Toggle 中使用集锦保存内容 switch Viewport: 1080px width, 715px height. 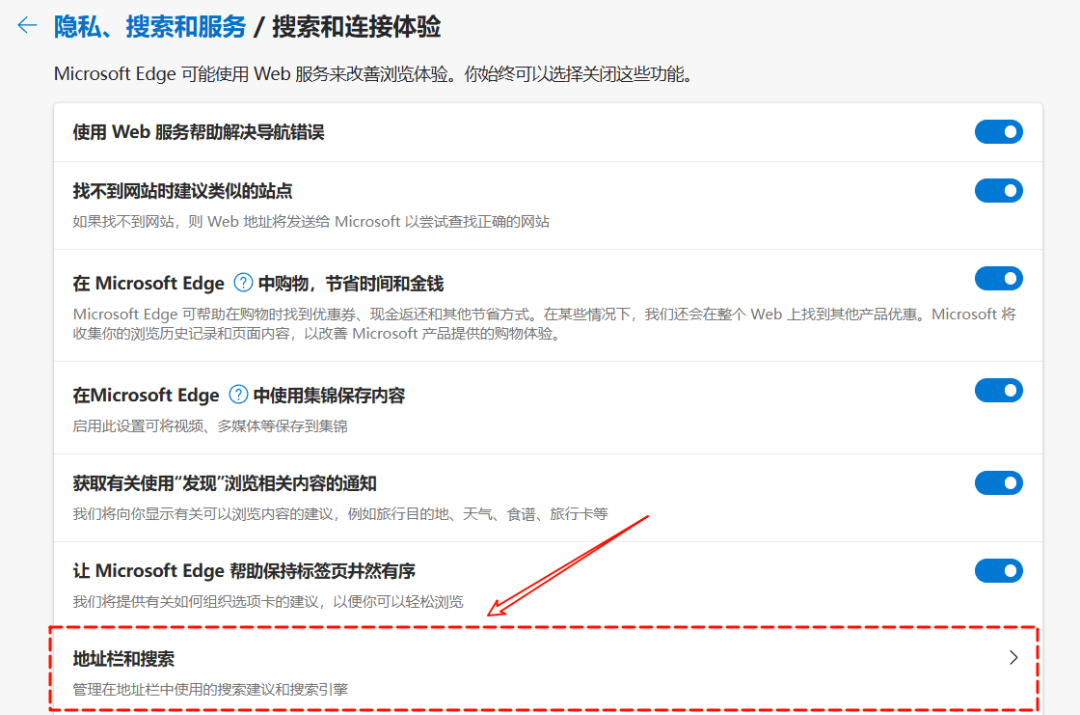click(998, 391)
